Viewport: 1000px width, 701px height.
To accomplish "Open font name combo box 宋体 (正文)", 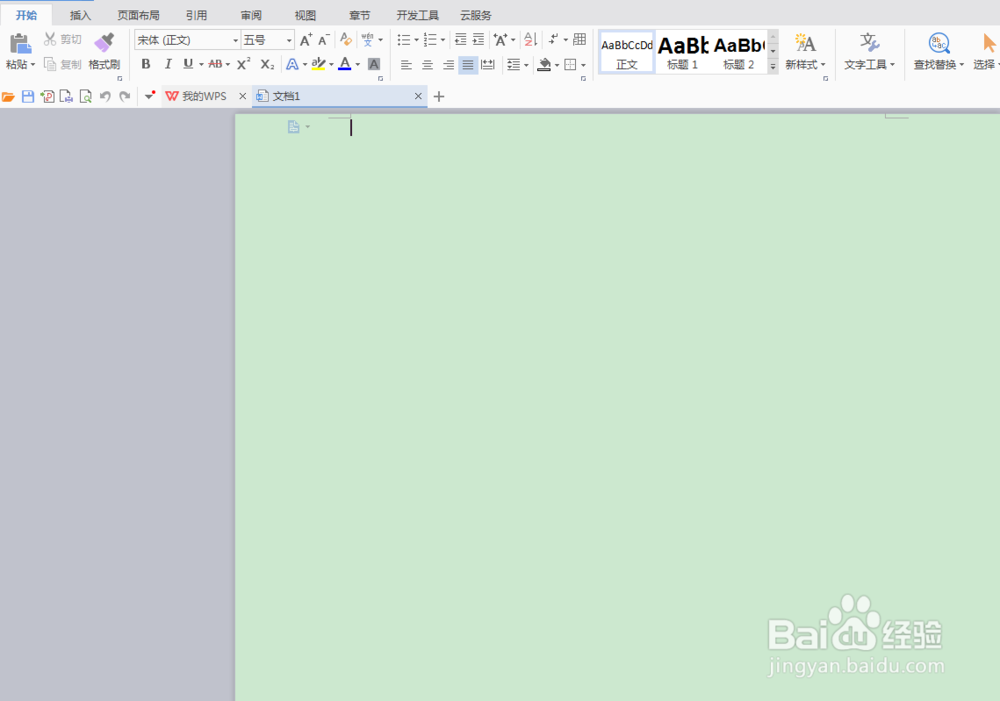I will [x=187, y=40].
